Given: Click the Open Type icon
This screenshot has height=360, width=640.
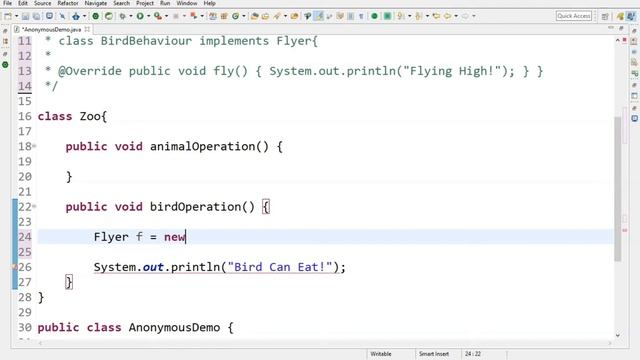Looking at the screenshot, I should [254, 16].
